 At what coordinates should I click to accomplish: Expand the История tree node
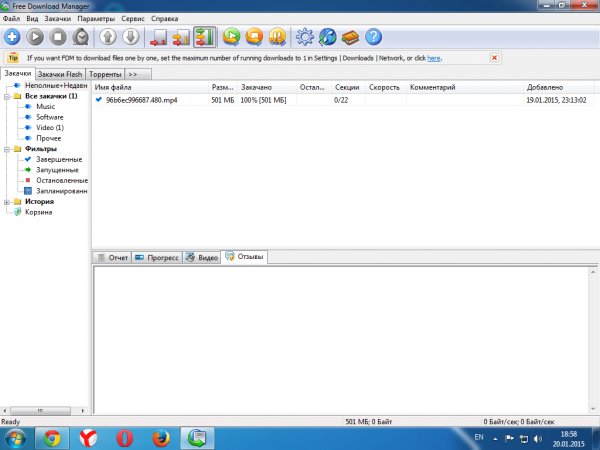tap(7, 202)
